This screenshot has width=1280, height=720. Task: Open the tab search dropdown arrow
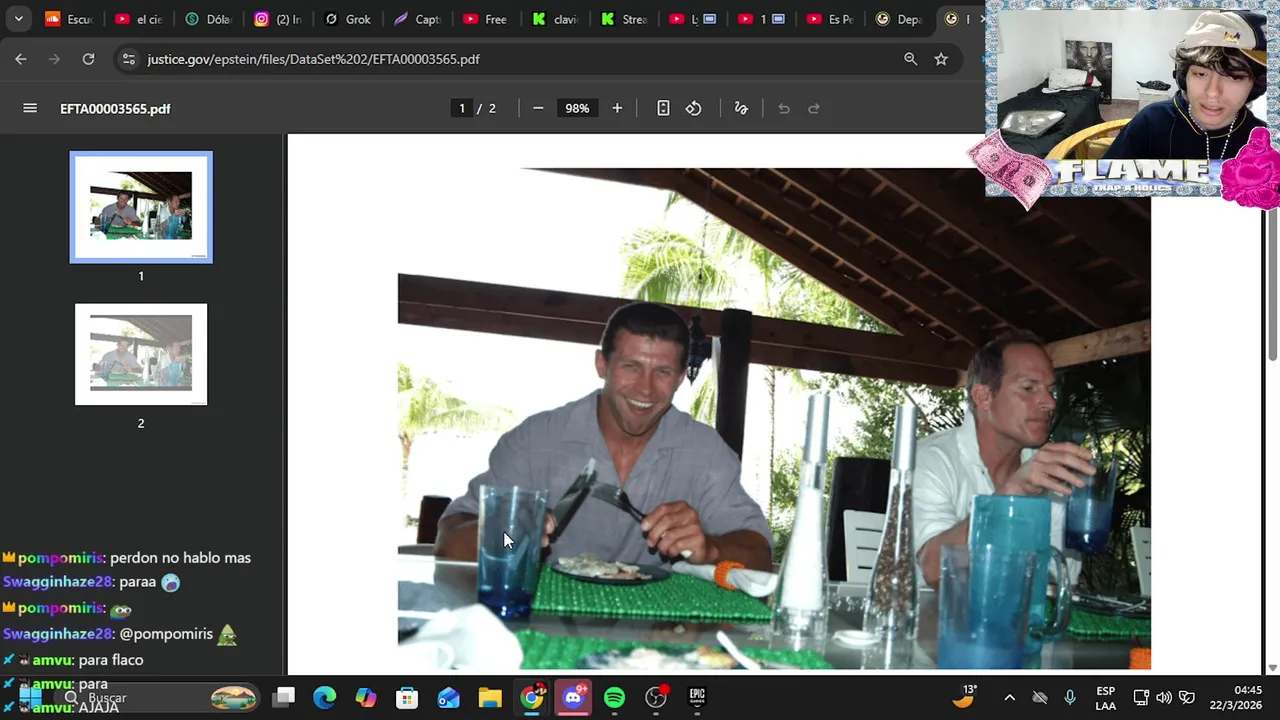coord(18,19)
